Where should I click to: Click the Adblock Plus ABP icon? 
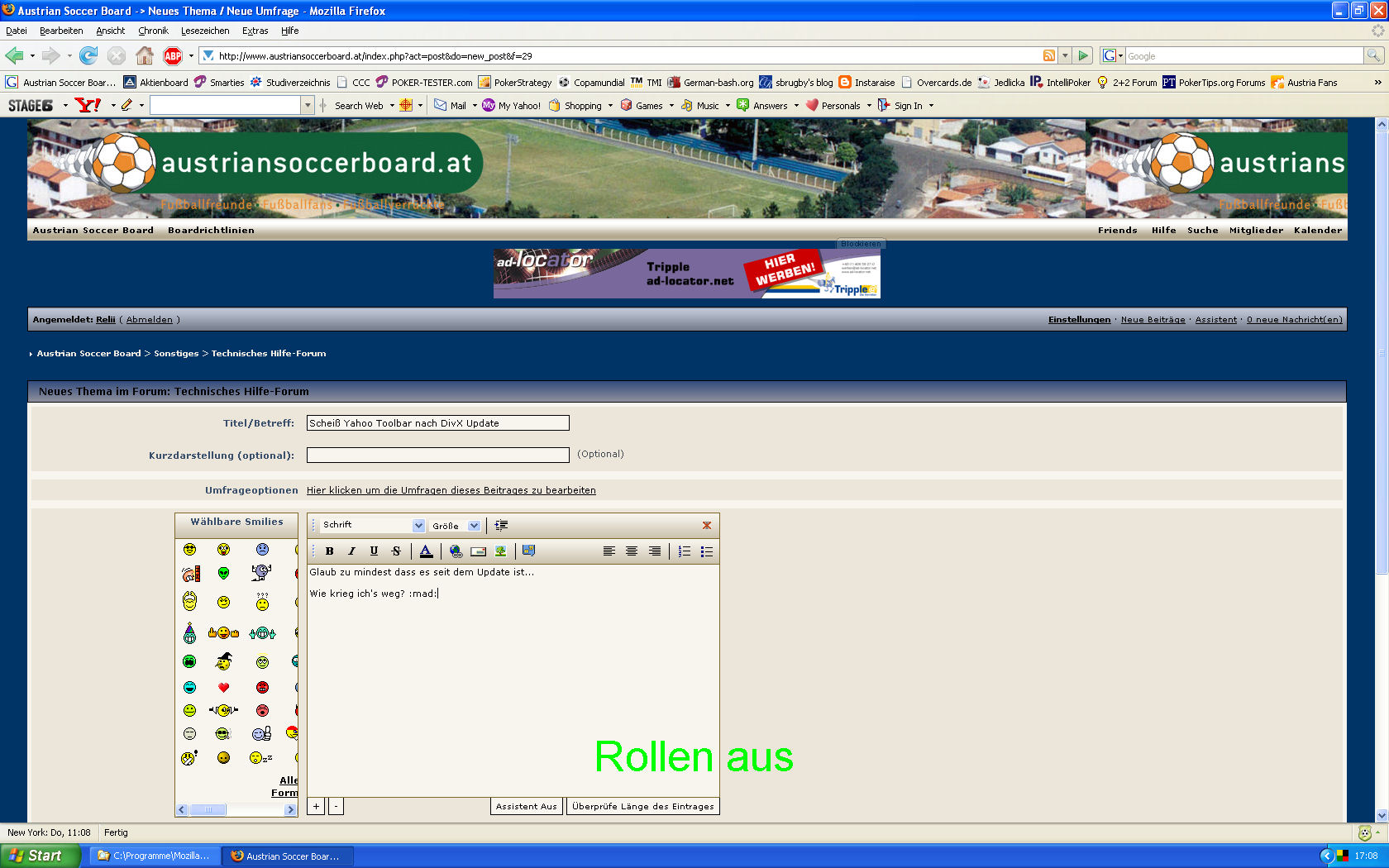pos(173,55)
